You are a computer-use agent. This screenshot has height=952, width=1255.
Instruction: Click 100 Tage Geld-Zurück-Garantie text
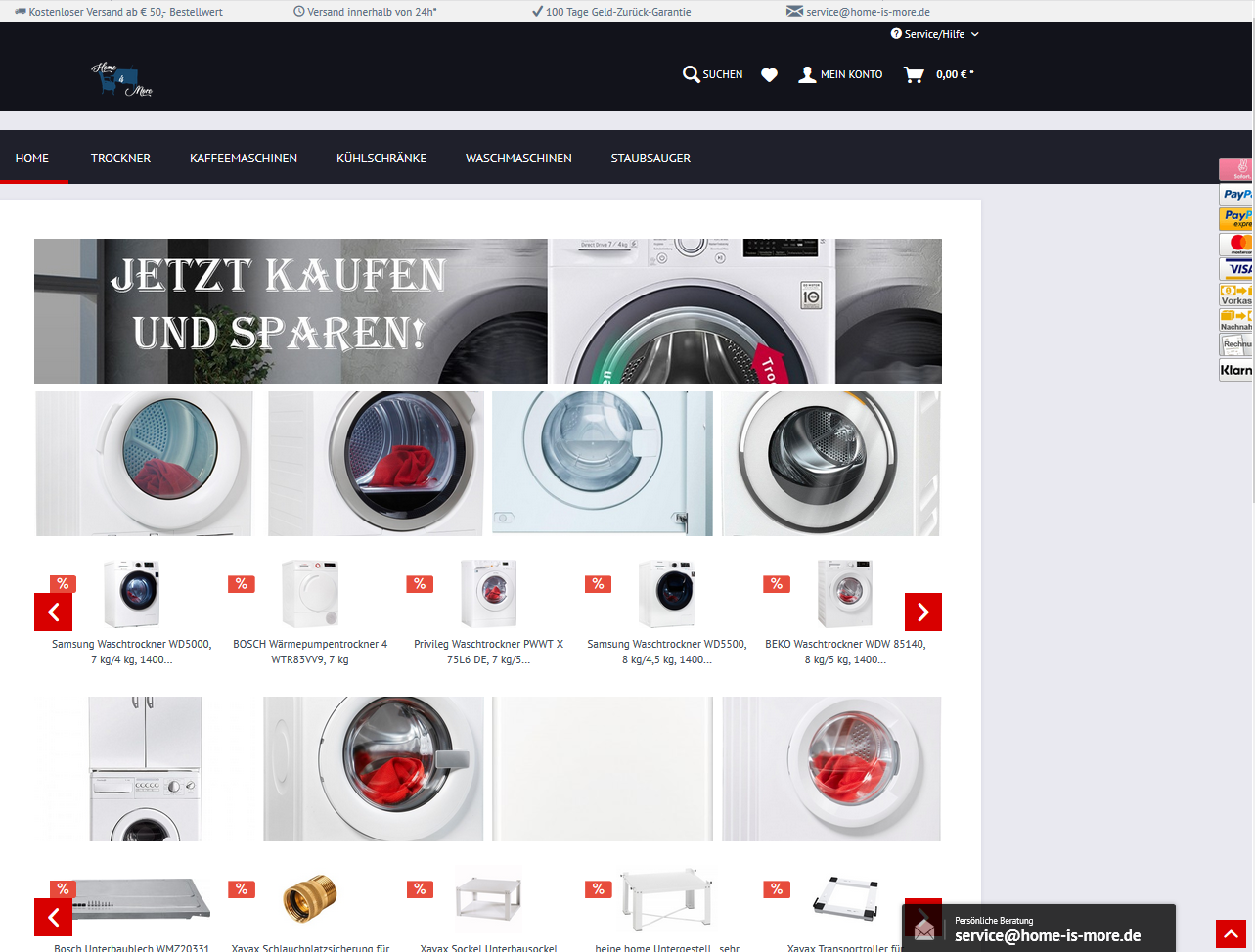[x=618, y=12]
